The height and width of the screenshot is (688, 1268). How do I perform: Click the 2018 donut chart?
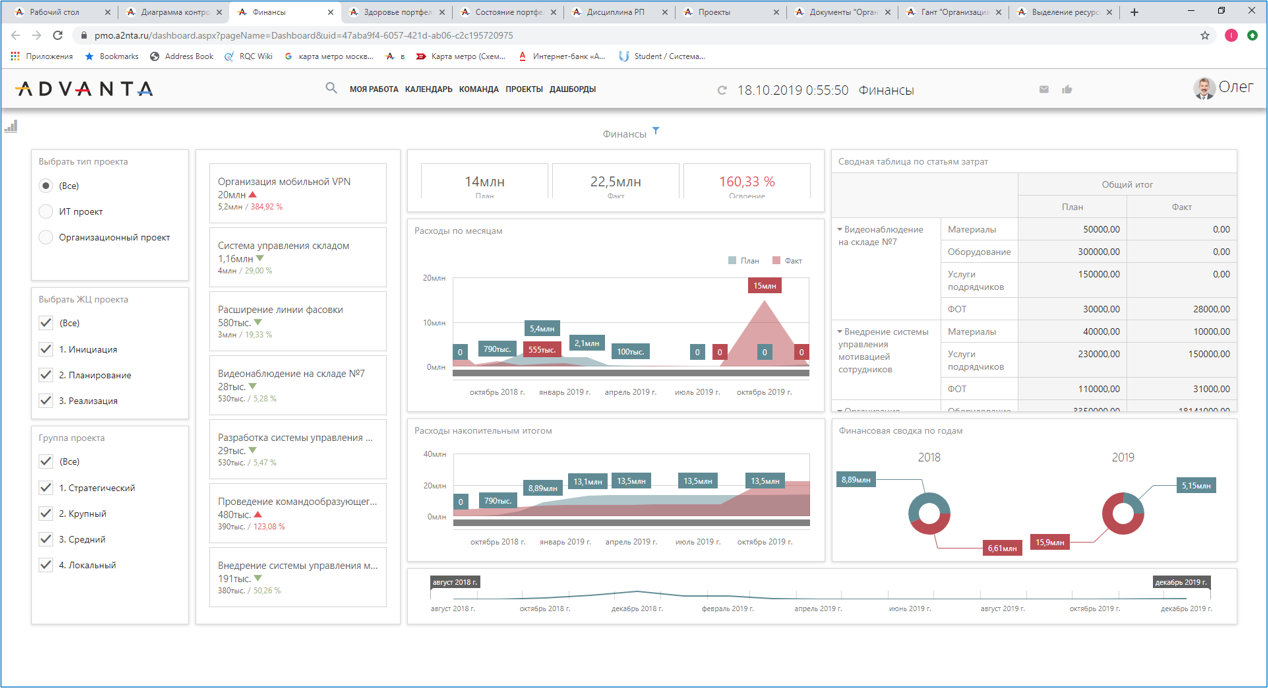pos(929,513)
